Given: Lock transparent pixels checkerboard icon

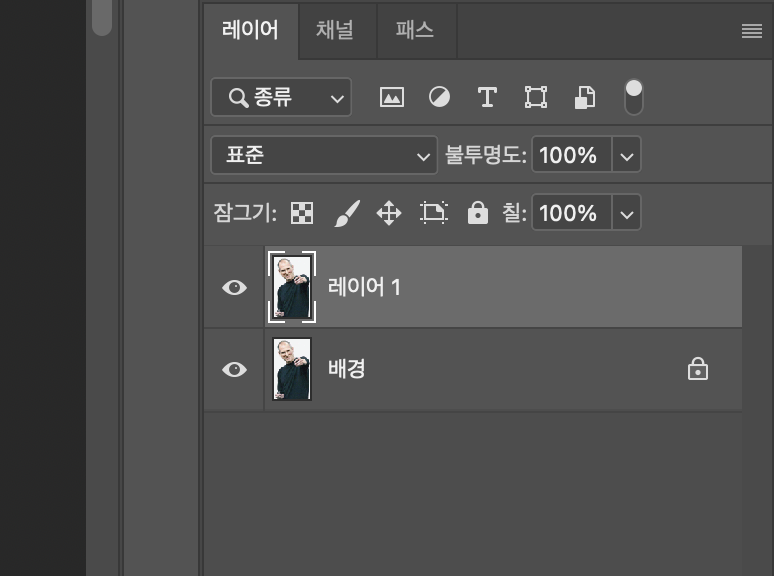Looking at the screenshot, I should (302, 213).
